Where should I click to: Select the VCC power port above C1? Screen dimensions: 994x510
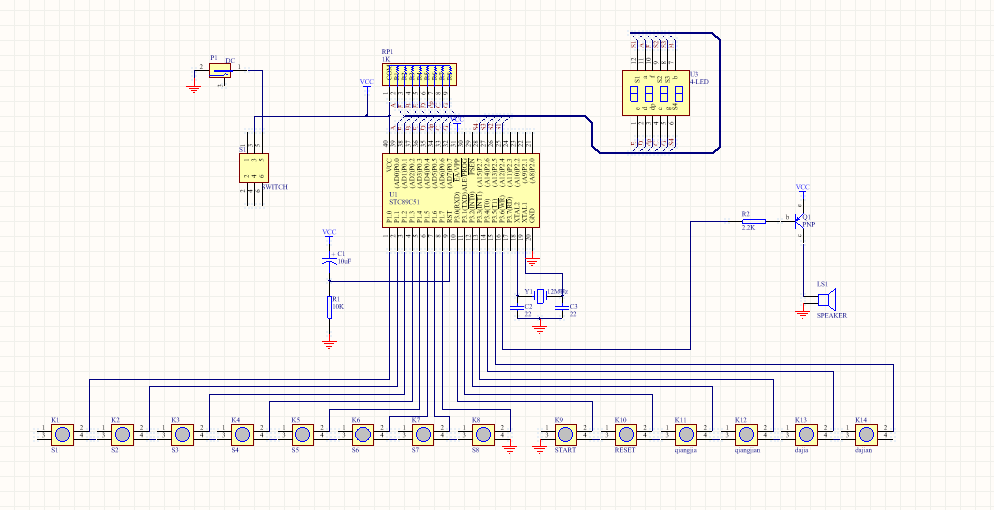329,234
